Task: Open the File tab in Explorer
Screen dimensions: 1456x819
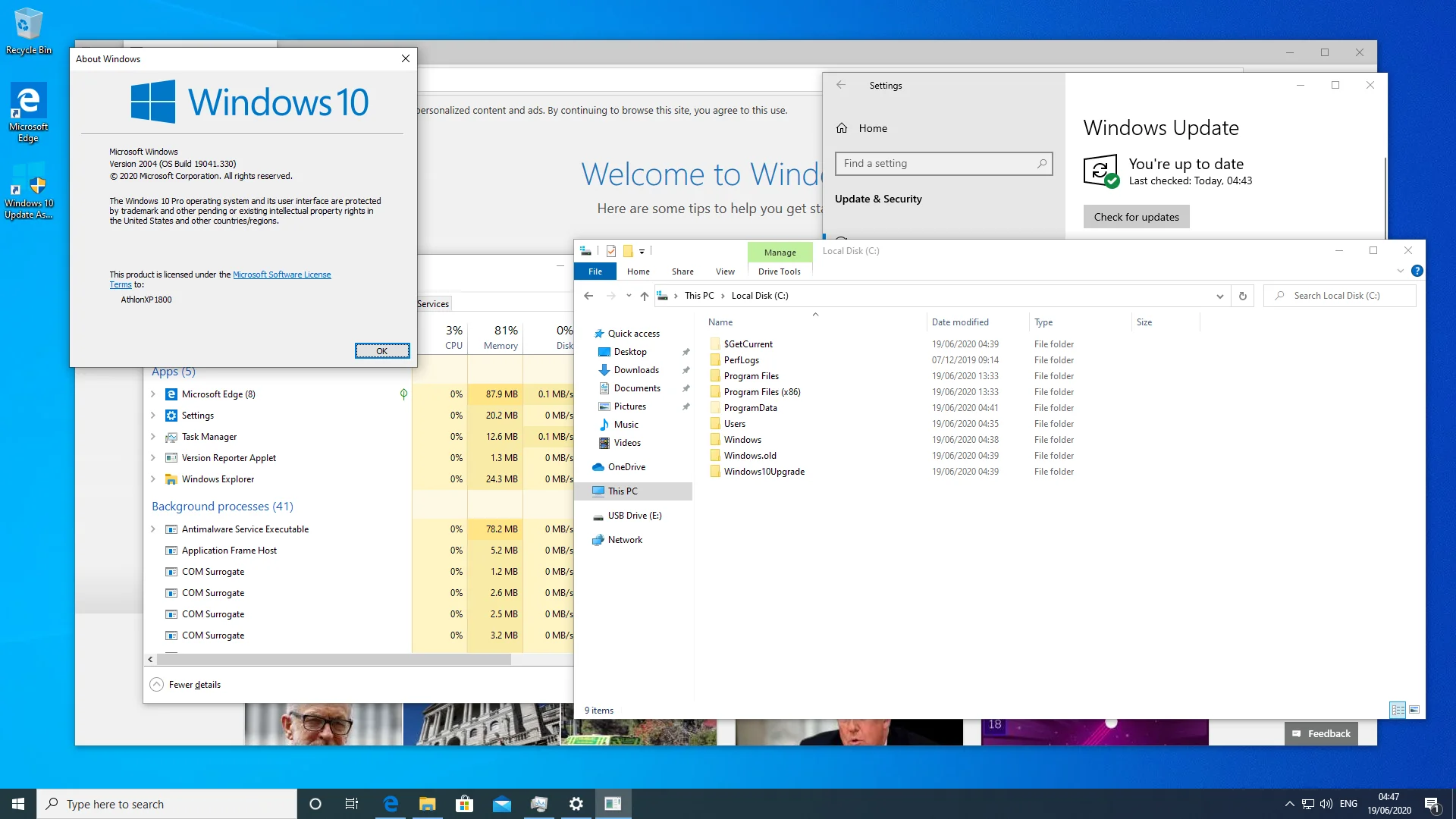Action: pyautogui.click(x=595, y=271)
